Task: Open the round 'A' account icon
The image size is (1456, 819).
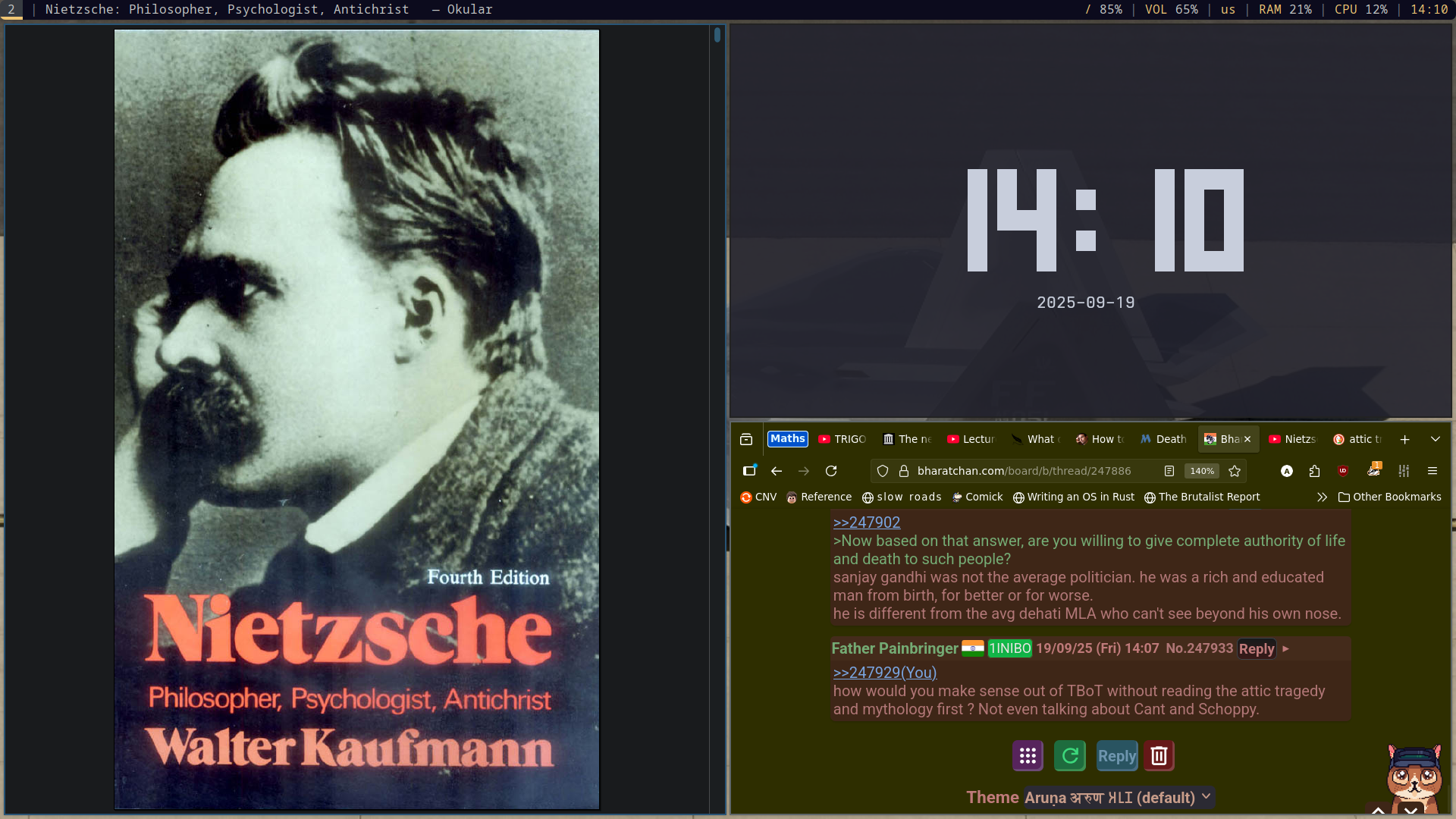Action: (x=1287, y=471)
